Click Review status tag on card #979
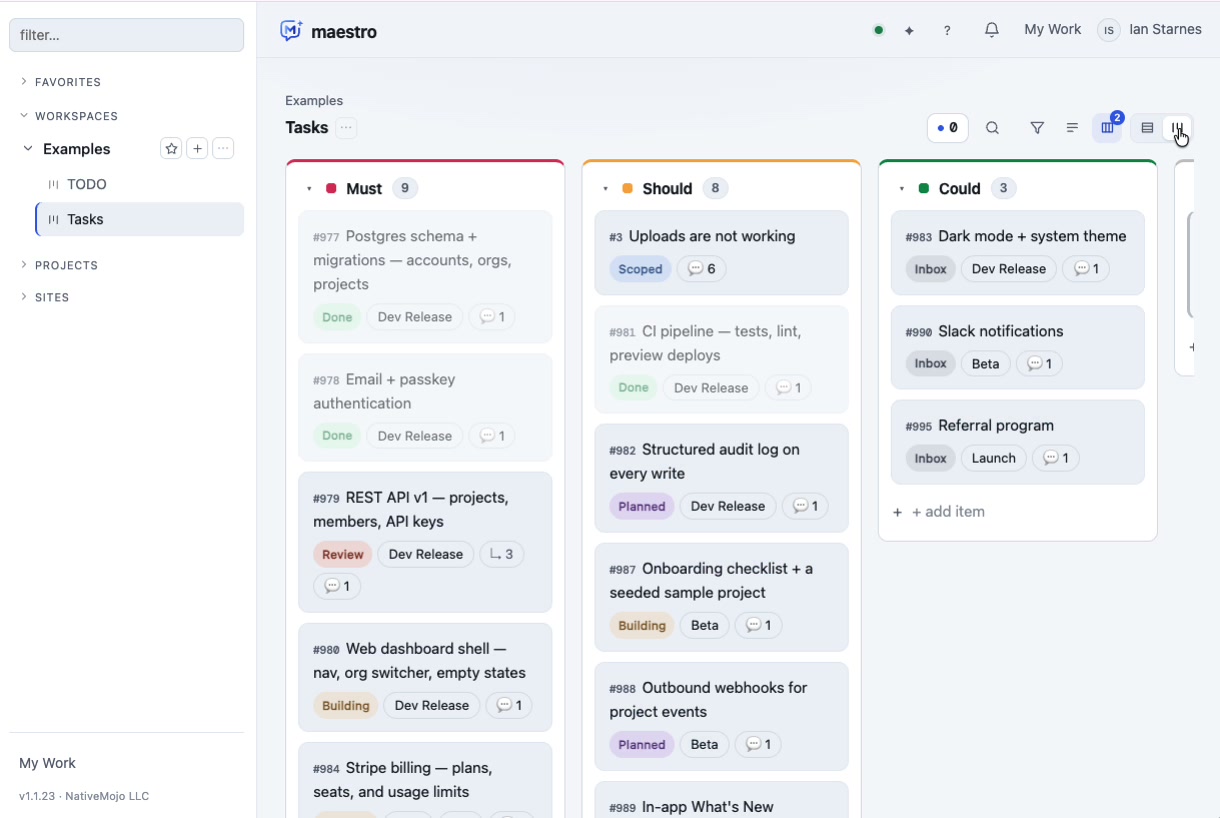 tap(343, 554)
